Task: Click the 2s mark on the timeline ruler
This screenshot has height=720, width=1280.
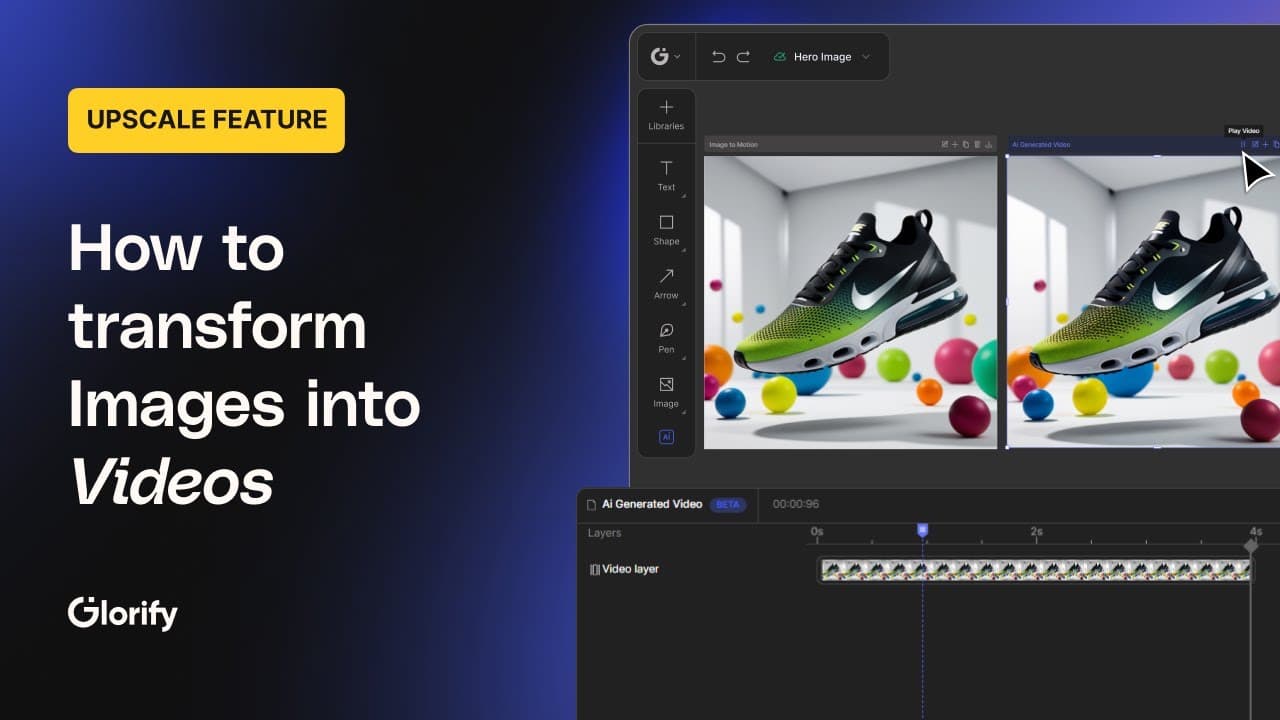Action: [1037, 532]
